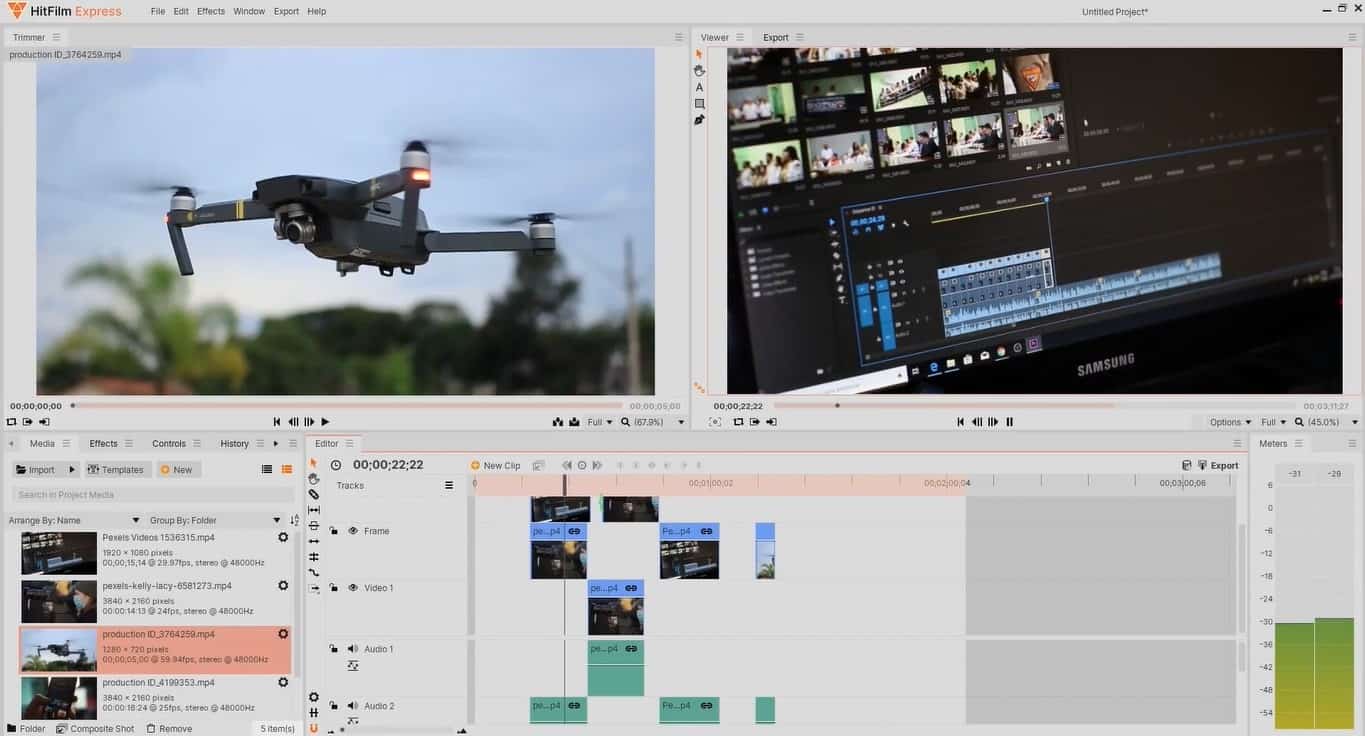Select the Hand tool in the Viewer
This screenshot has width=1365, height=736.
pos(699,71)
